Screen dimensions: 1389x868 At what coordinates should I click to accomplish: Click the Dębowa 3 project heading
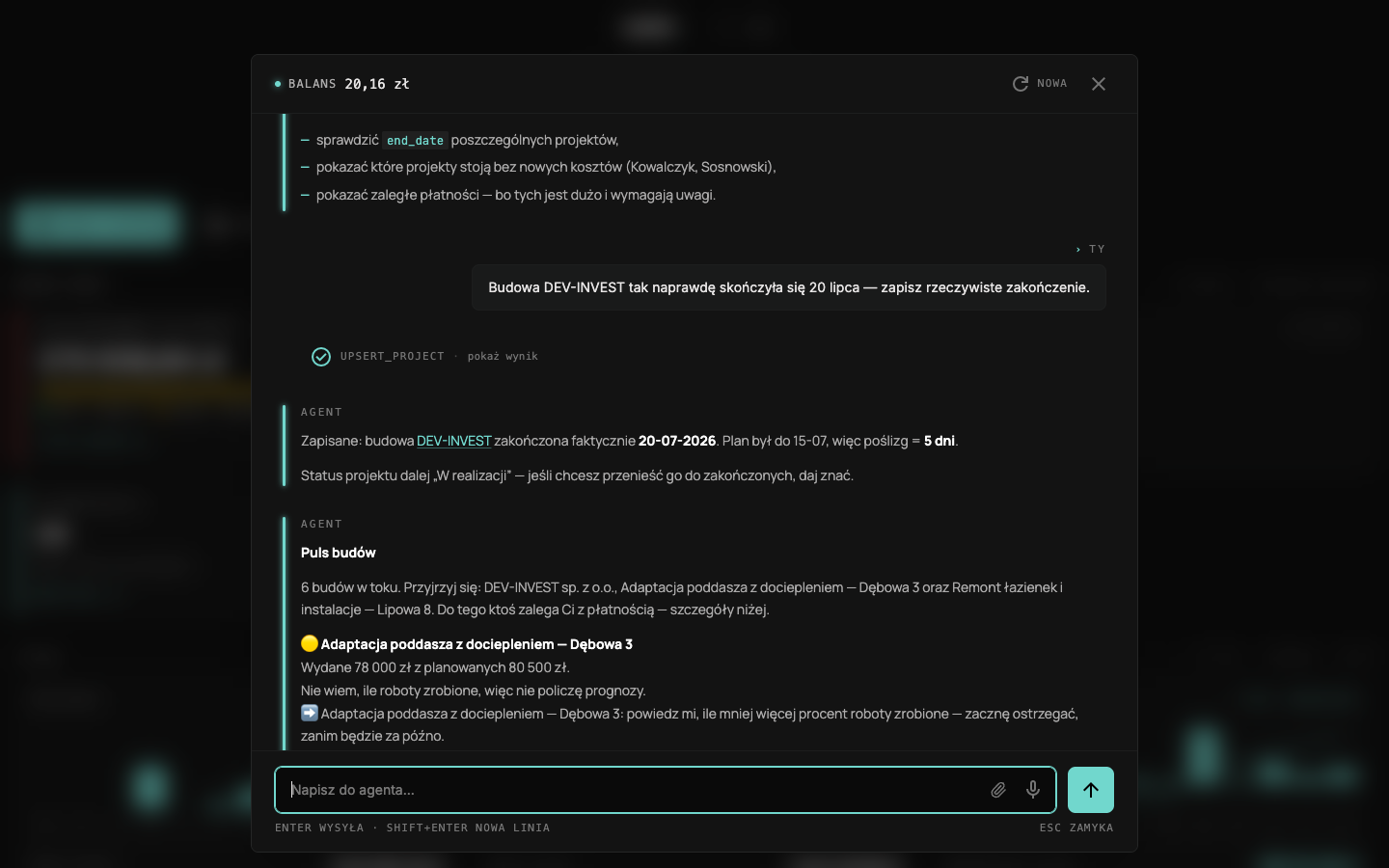[x=477, y=644]
